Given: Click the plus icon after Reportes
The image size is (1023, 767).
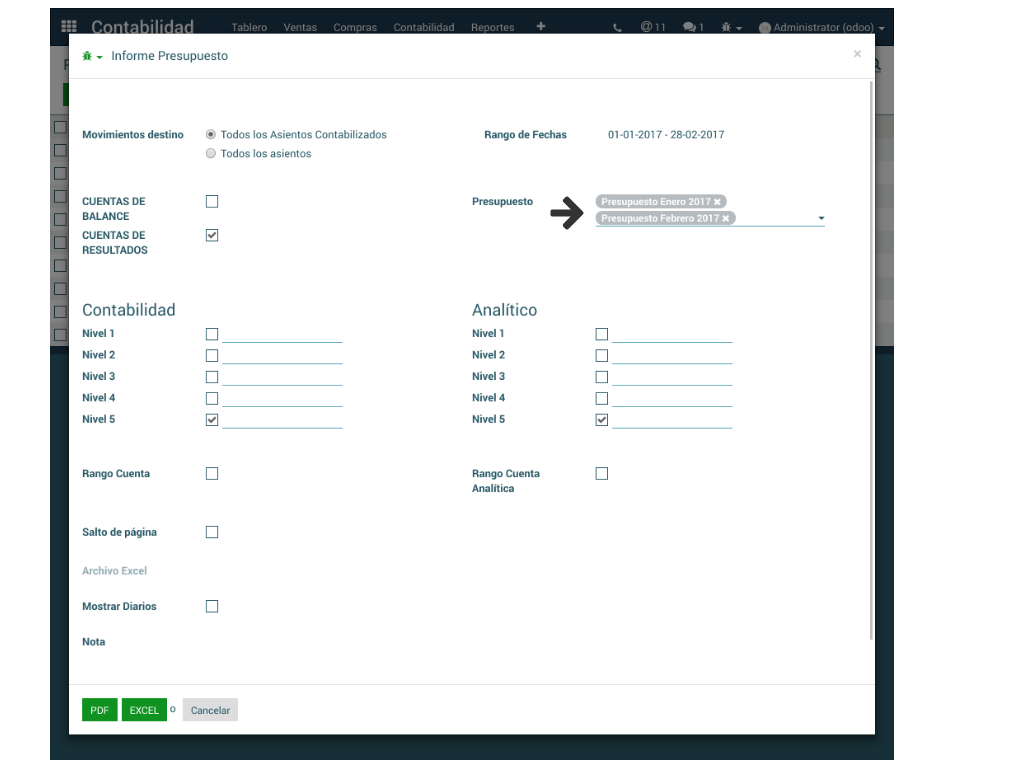Looking at the screenshot, I should [x=541, y=26].
